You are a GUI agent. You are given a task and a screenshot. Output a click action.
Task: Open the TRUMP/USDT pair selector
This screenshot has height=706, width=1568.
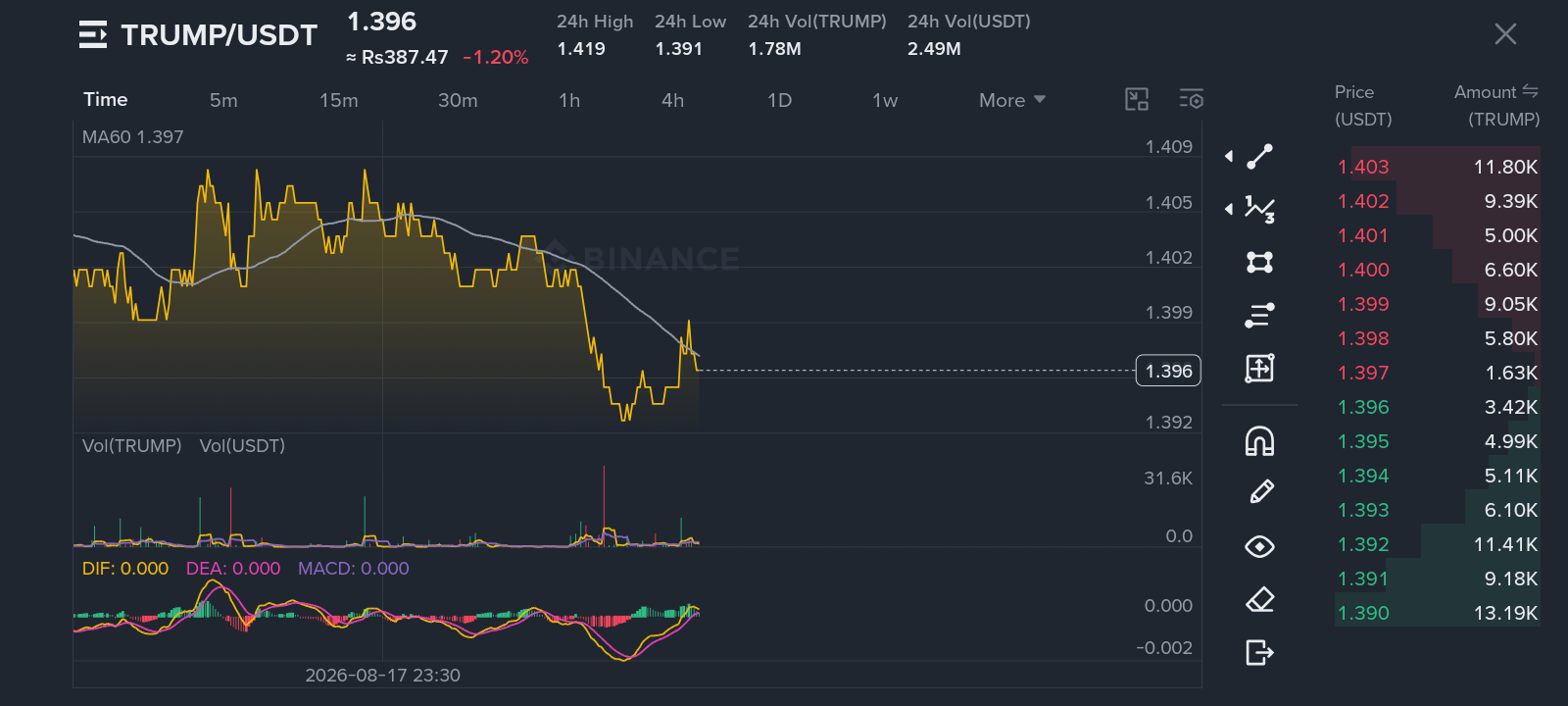tap(219, 35)
